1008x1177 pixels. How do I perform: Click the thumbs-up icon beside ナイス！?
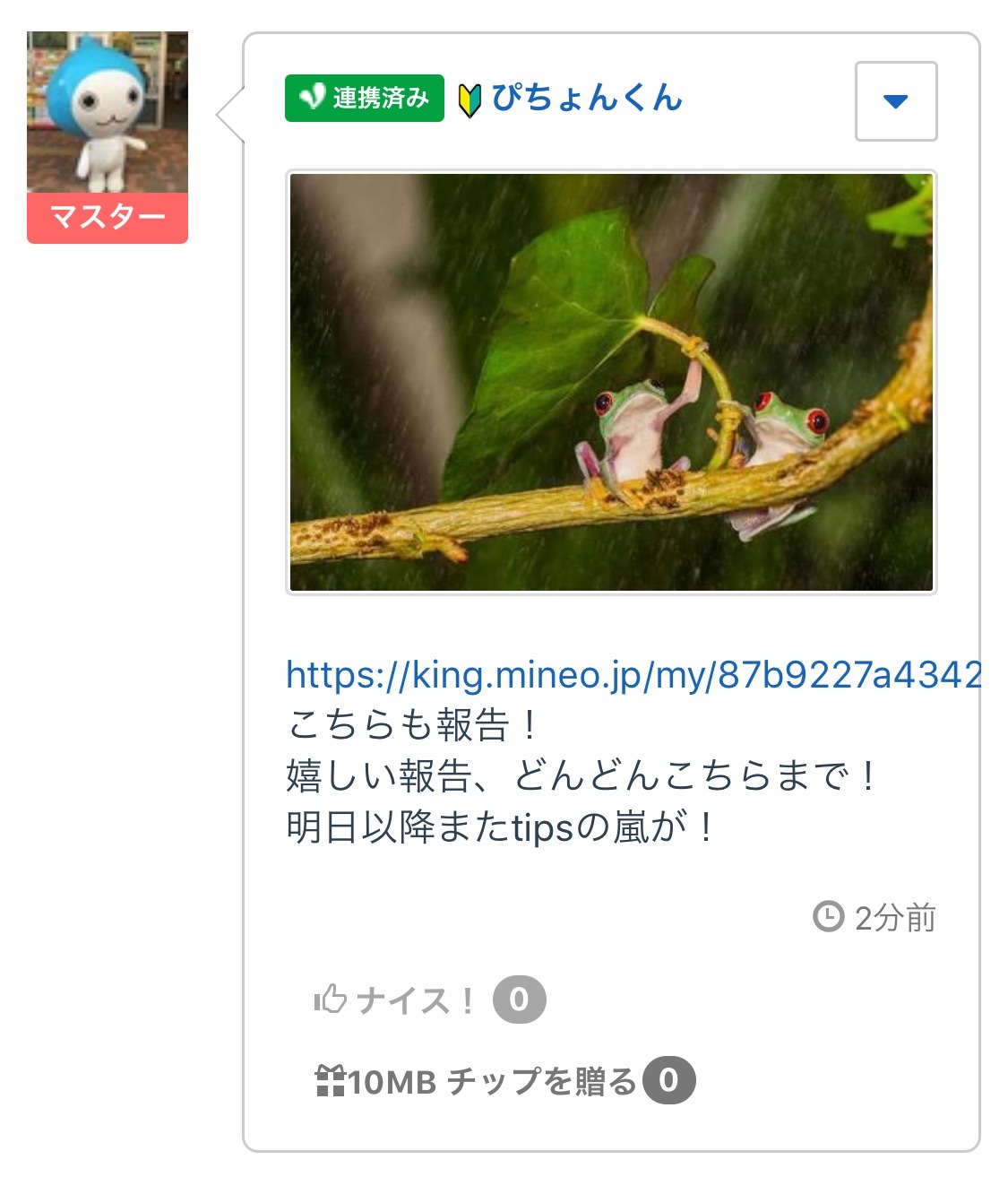330,999
